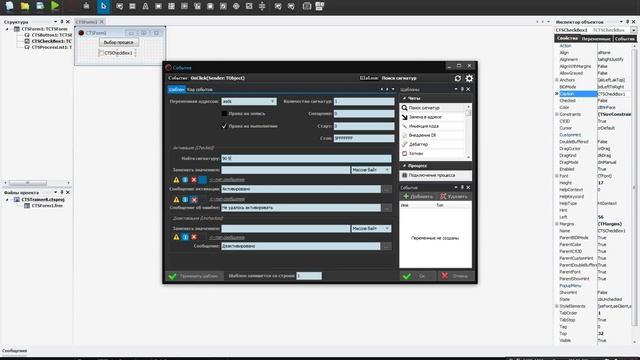
Task: Click 'Выбор процесса' button on form designer
Action: pyautogui.click(x=118, y=42)
